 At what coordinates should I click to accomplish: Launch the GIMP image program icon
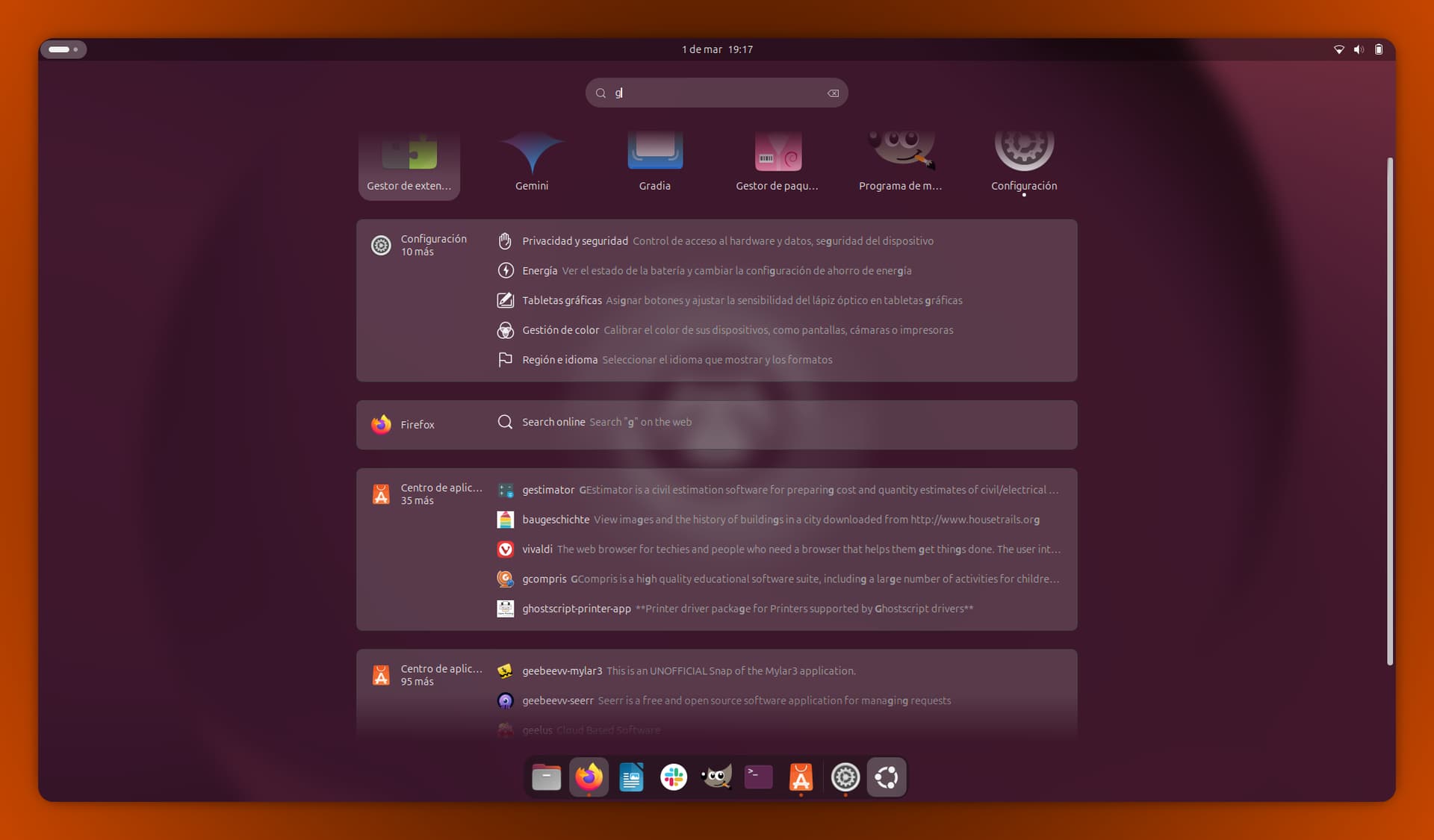coord(900,162)
